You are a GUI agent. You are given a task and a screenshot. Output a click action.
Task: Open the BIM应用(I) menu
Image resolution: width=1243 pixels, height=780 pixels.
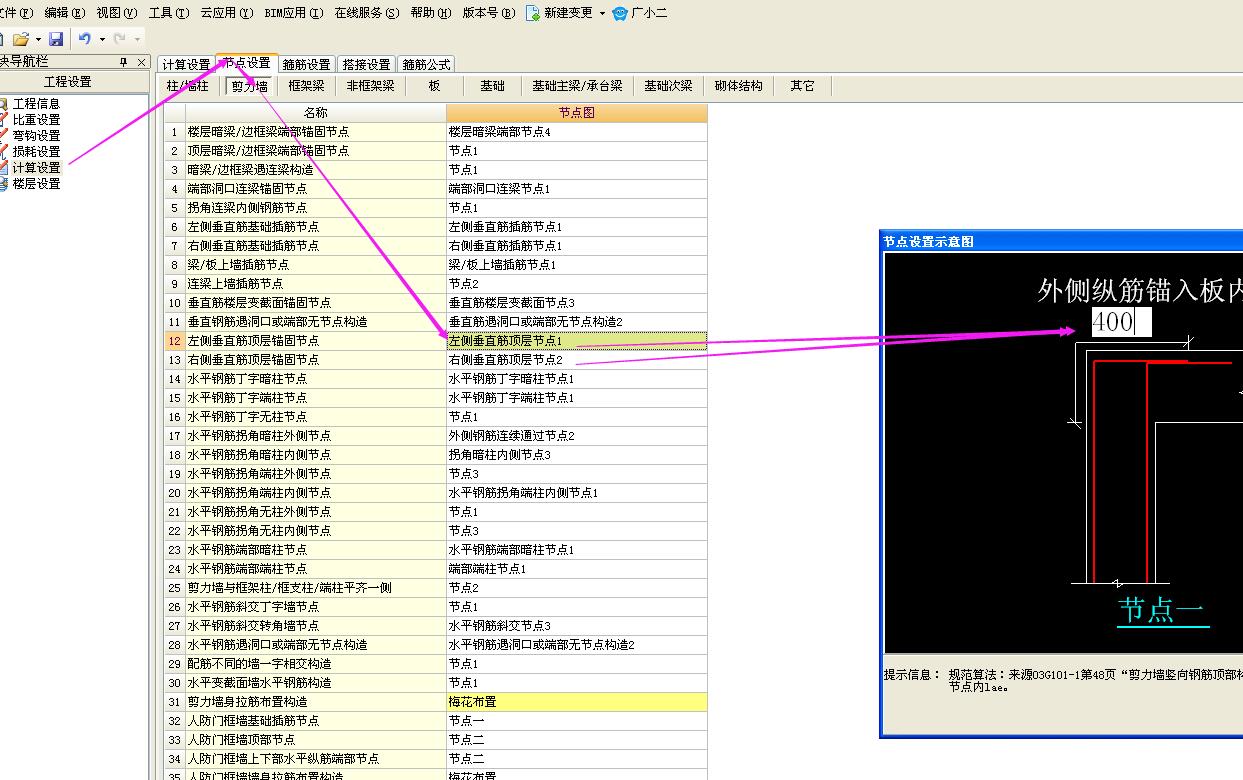[x=294, y=13]
